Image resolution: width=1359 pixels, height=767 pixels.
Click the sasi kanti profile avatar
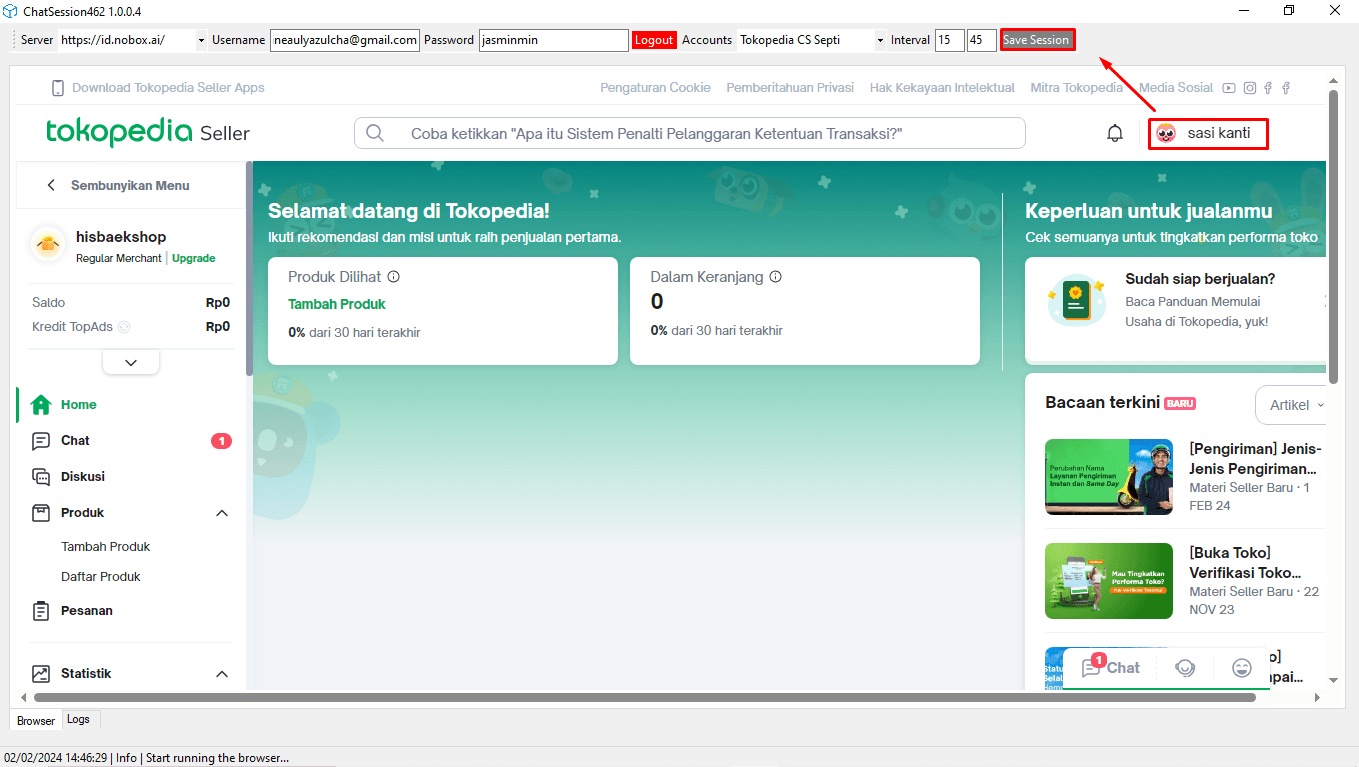pos(1167,132)
